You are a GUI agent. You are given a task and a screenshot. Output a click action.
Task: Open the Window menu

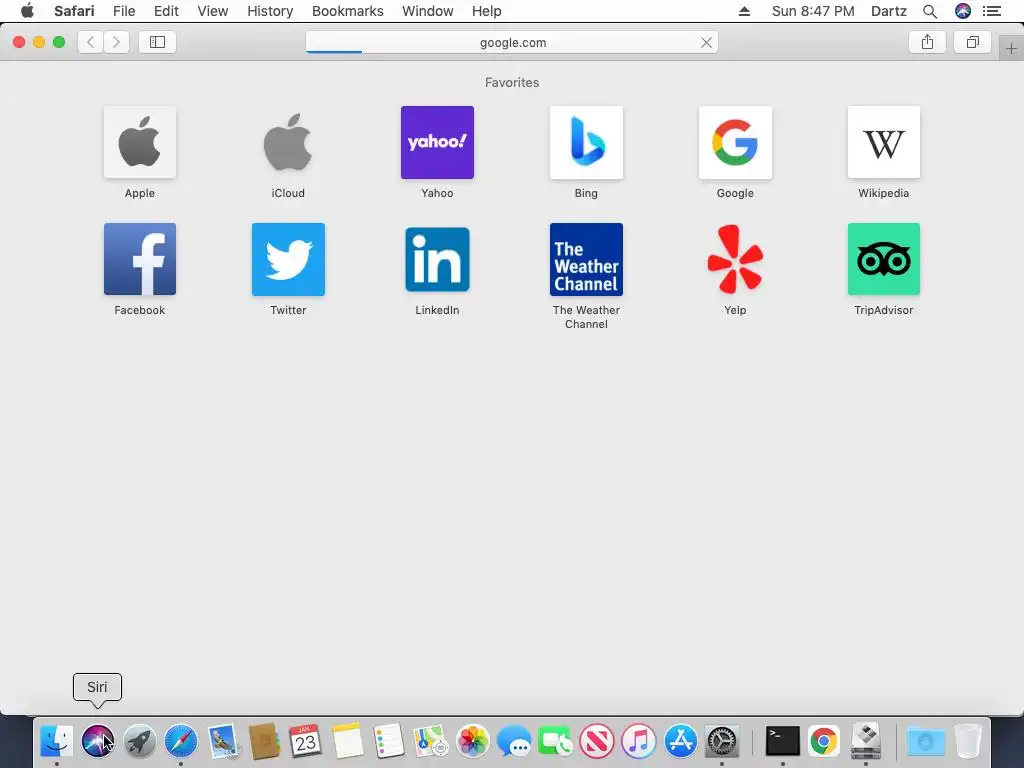tap(428, 11)
